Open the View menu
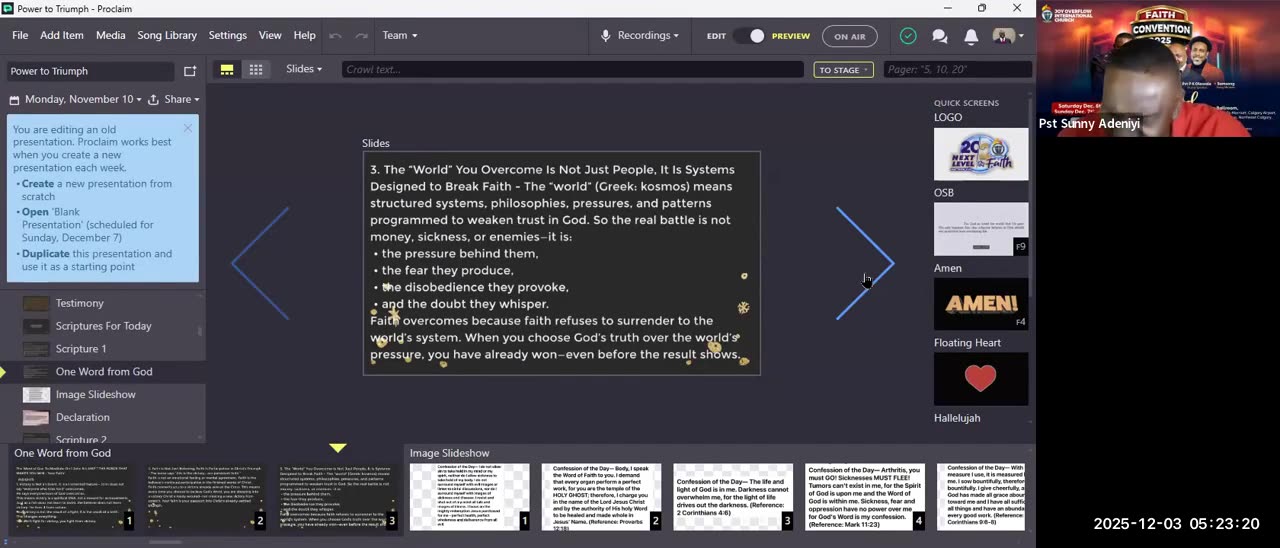Viewport: 1280px width, 548px height. 270,35
